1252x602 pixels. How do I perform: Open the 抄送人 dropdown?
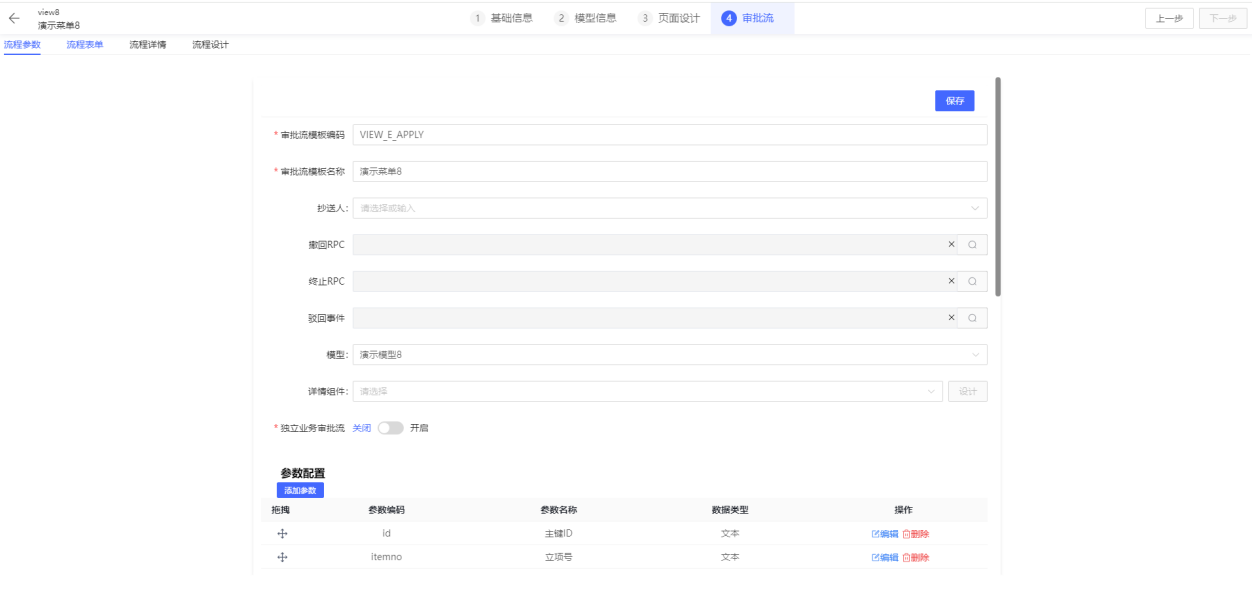[670, 208]
